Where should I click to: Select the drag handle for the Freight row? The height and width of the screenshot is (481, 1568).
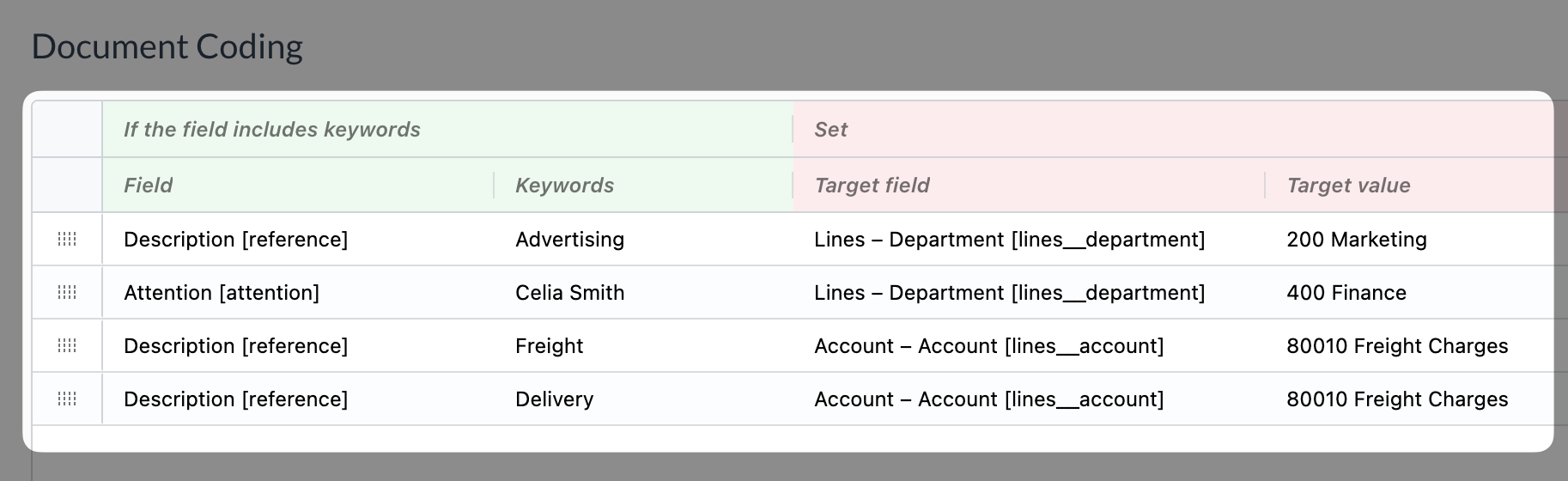(x=67, y=345)
